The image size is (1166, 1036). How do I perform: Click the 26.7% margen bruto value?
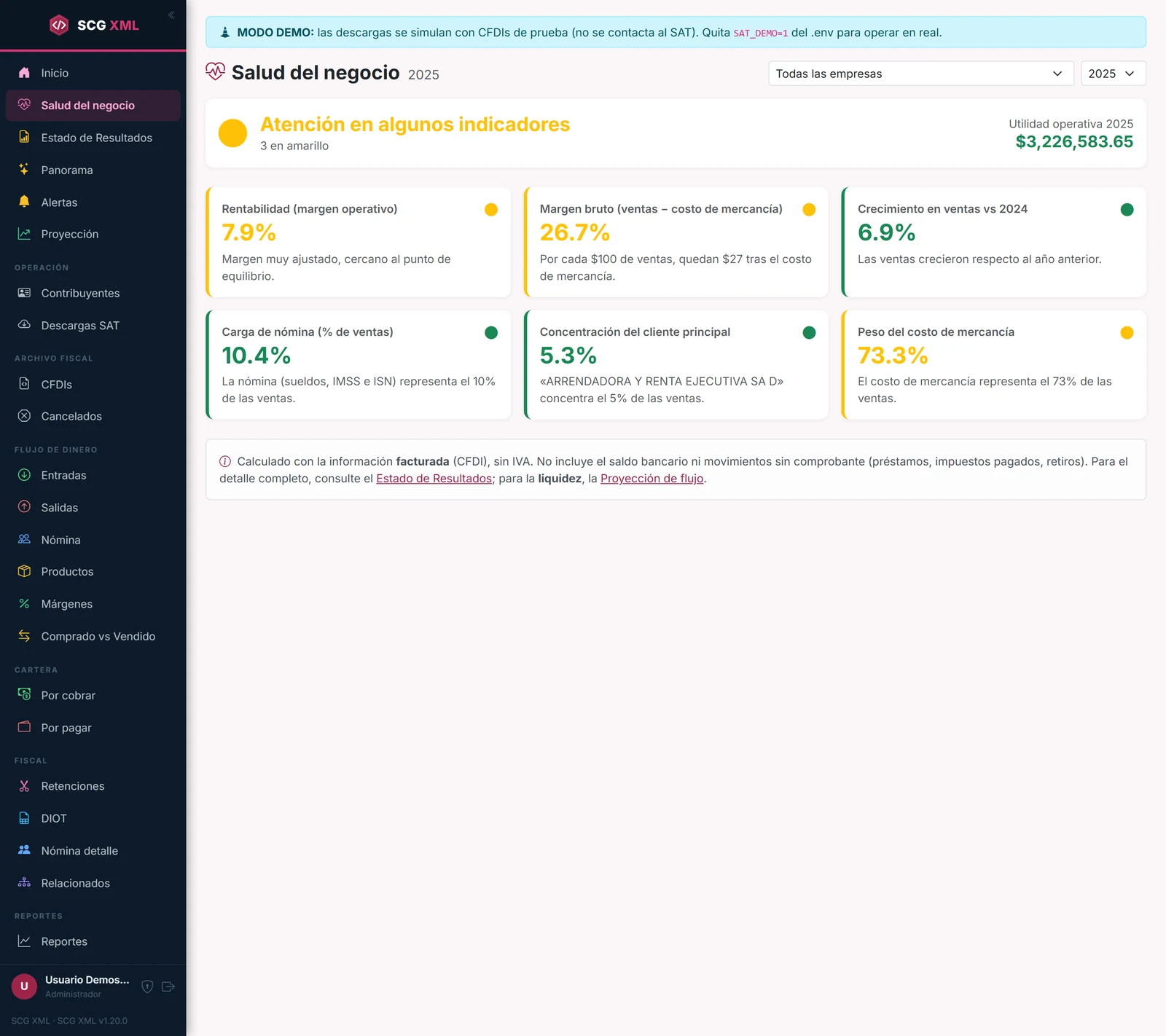click(x=575, y=232)
